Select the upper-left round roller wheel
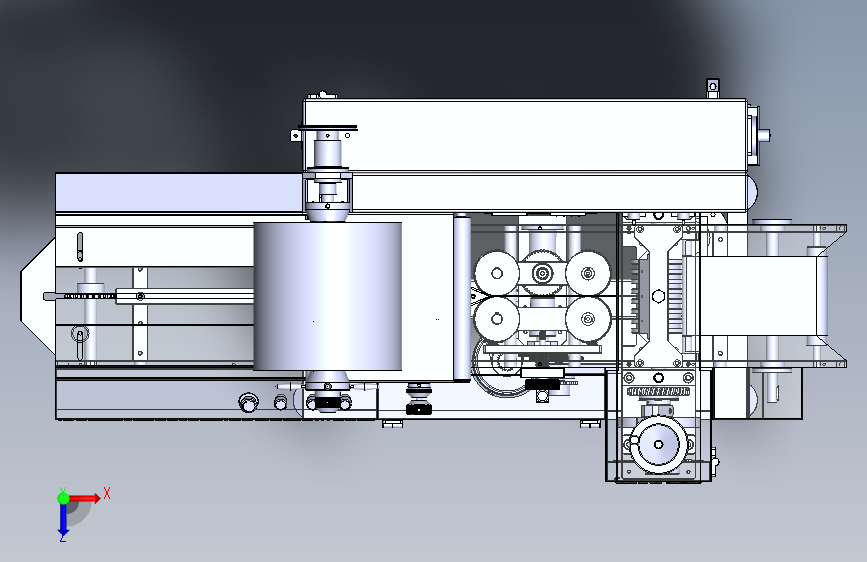 pos(497,273)
